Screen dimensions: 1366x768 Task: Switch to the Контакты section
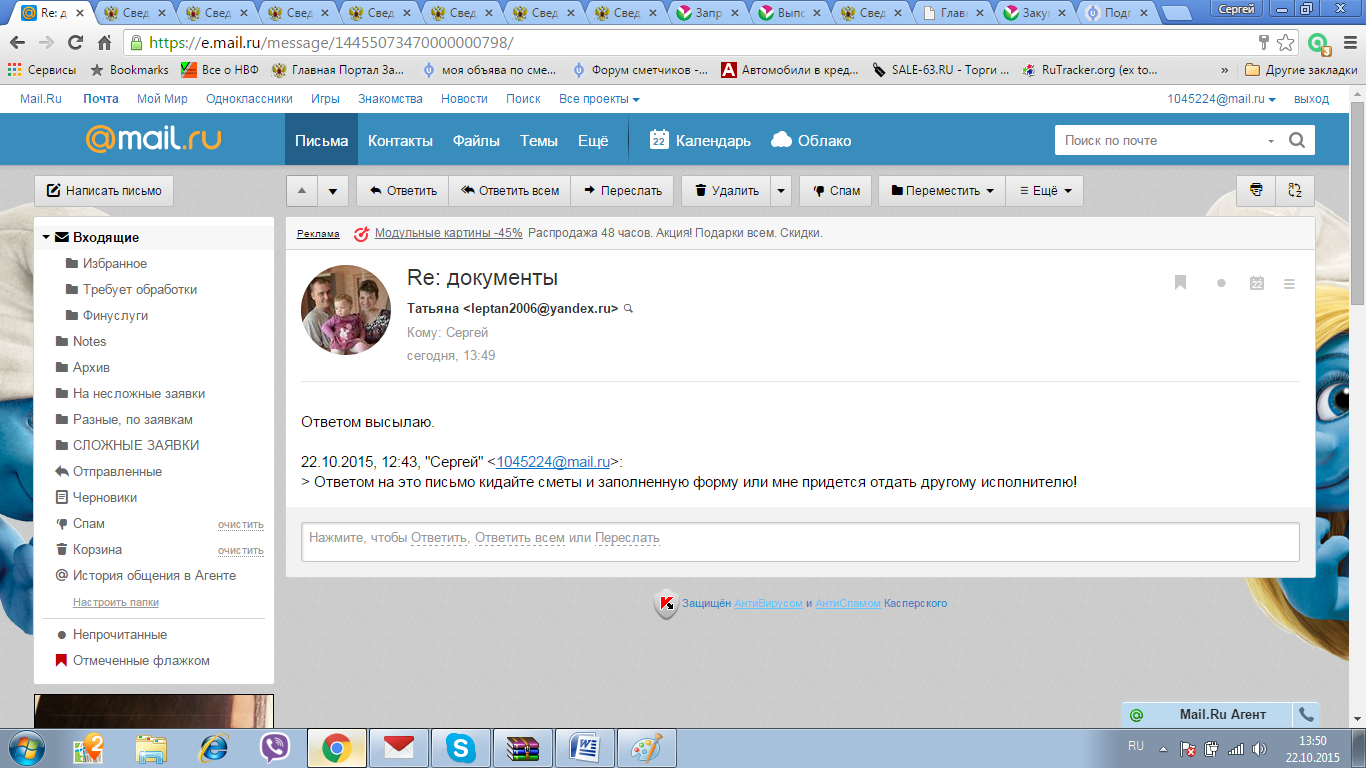tap(400, 140)
